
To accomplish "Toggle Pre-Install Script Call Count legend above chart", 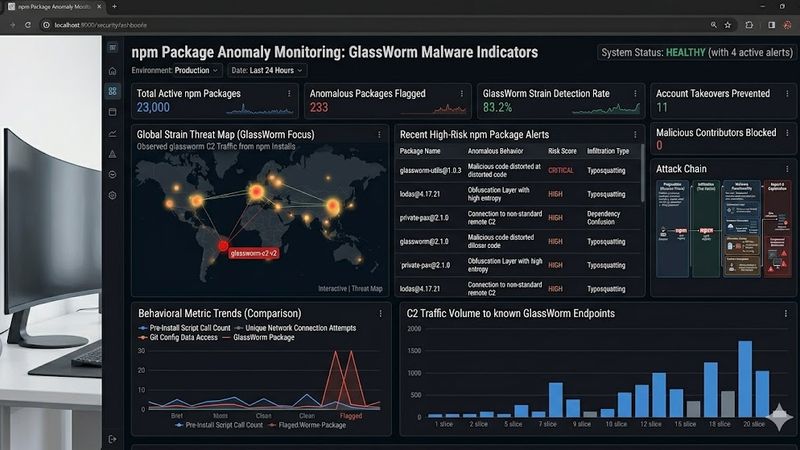I will (x=184, y=328).
